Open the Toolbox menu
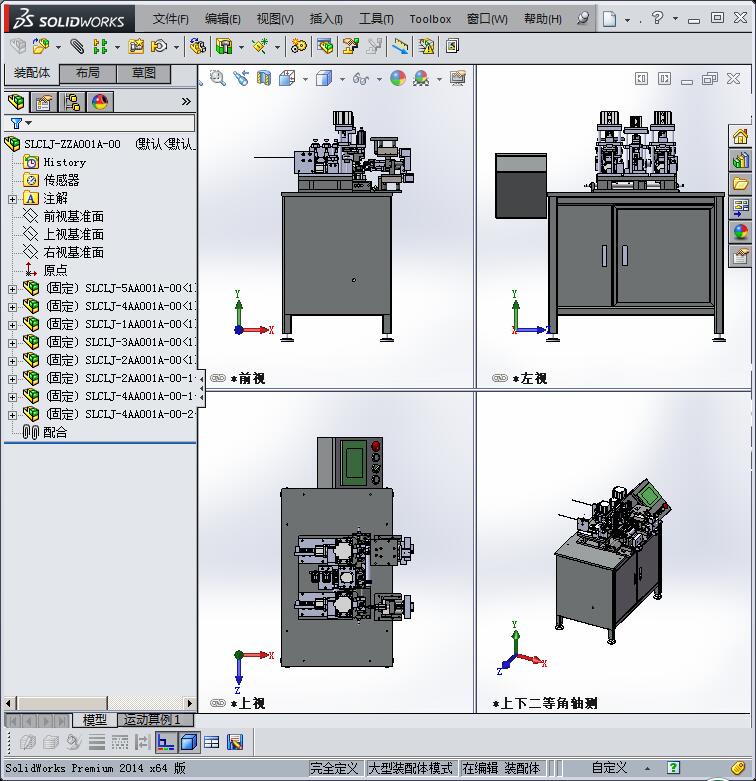Image resolution: width=756 pixels, height=781 pixels. (x=430, y=19)
